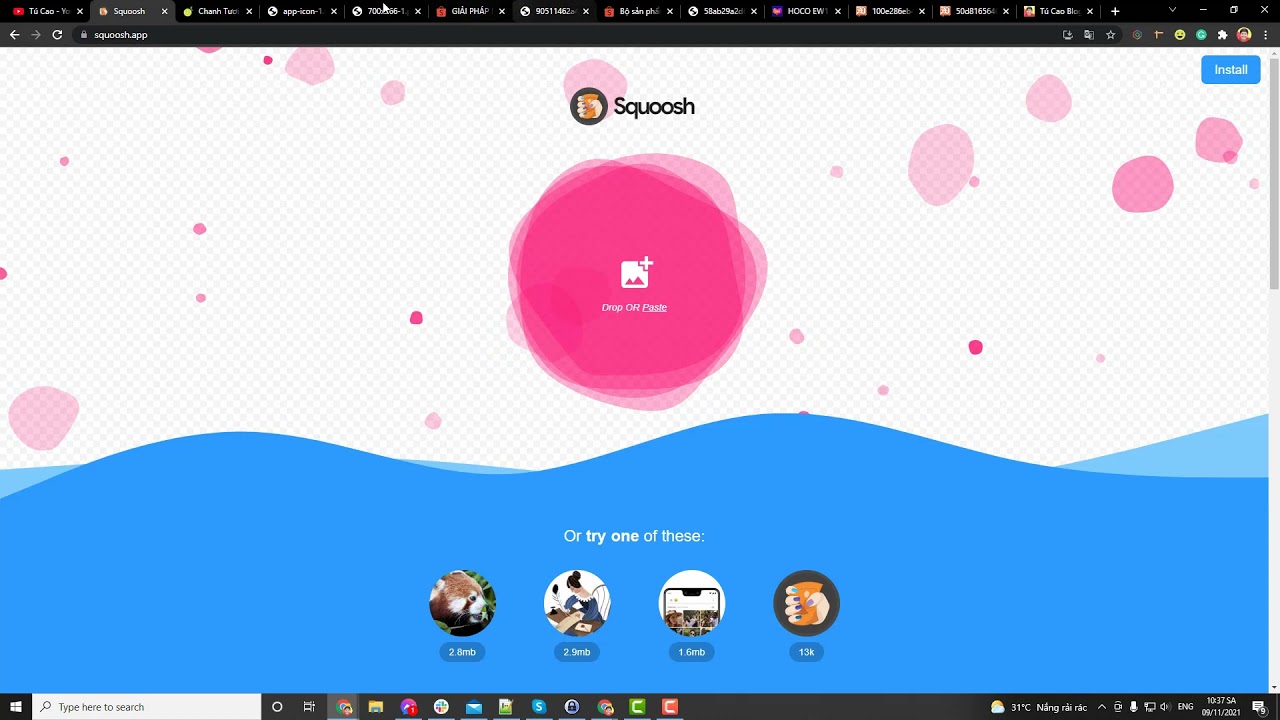Click the Squoosh logo at page top

(x=632, y=106)
